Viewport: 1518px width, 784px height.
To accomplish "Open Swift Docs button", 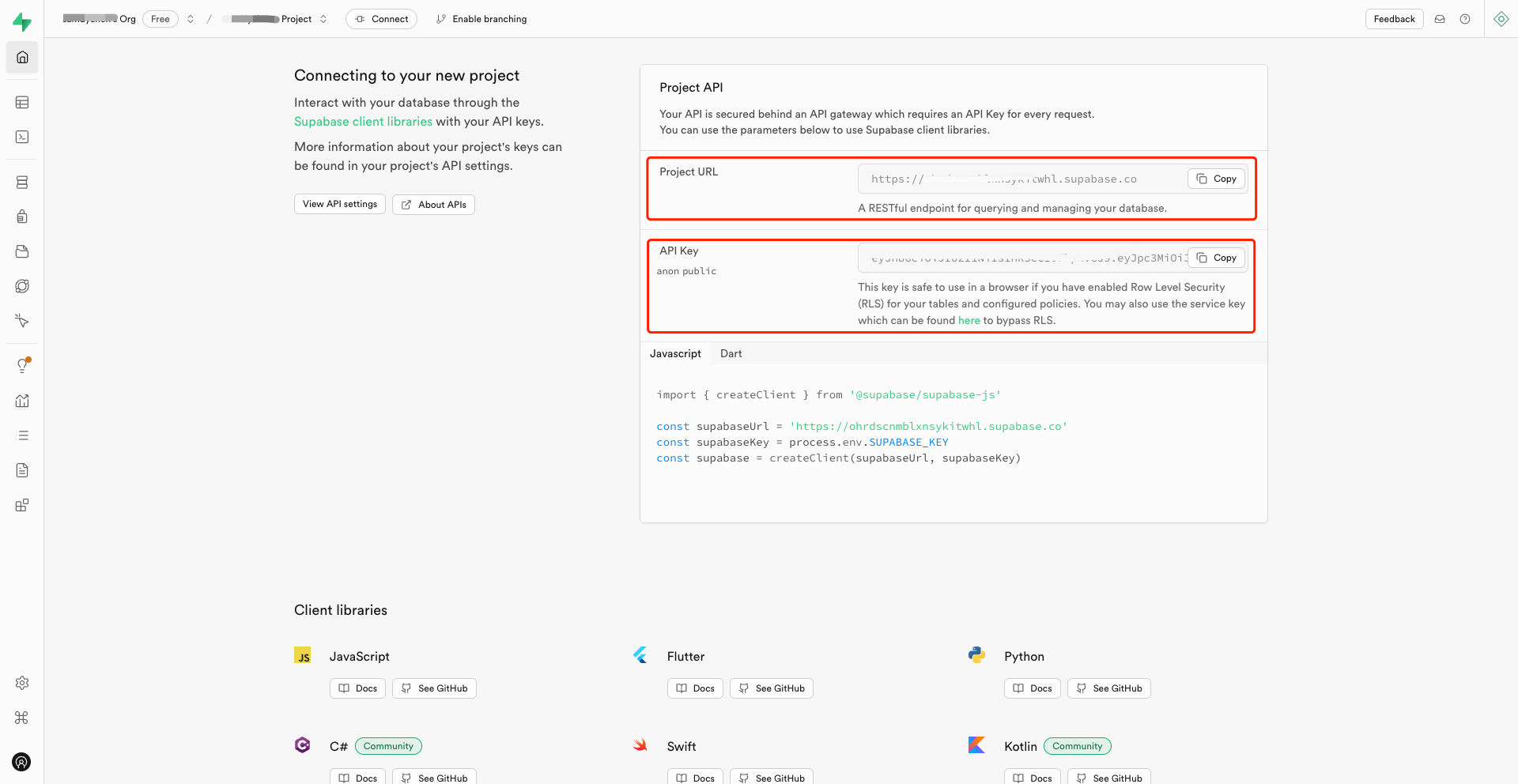I will click(695, 777).
